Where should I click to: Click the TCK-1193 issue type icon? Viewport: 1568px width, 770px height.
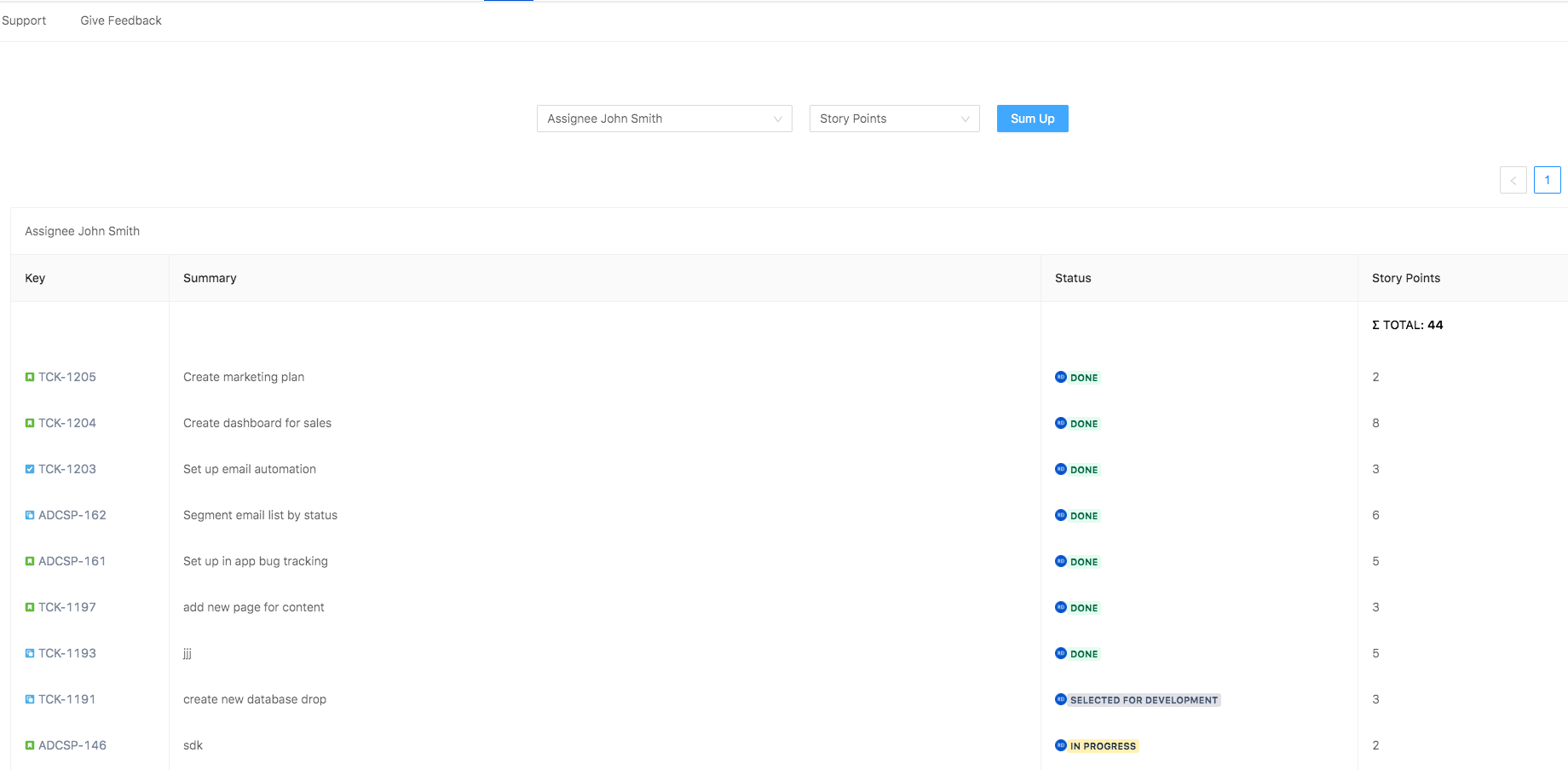point(30,653)
